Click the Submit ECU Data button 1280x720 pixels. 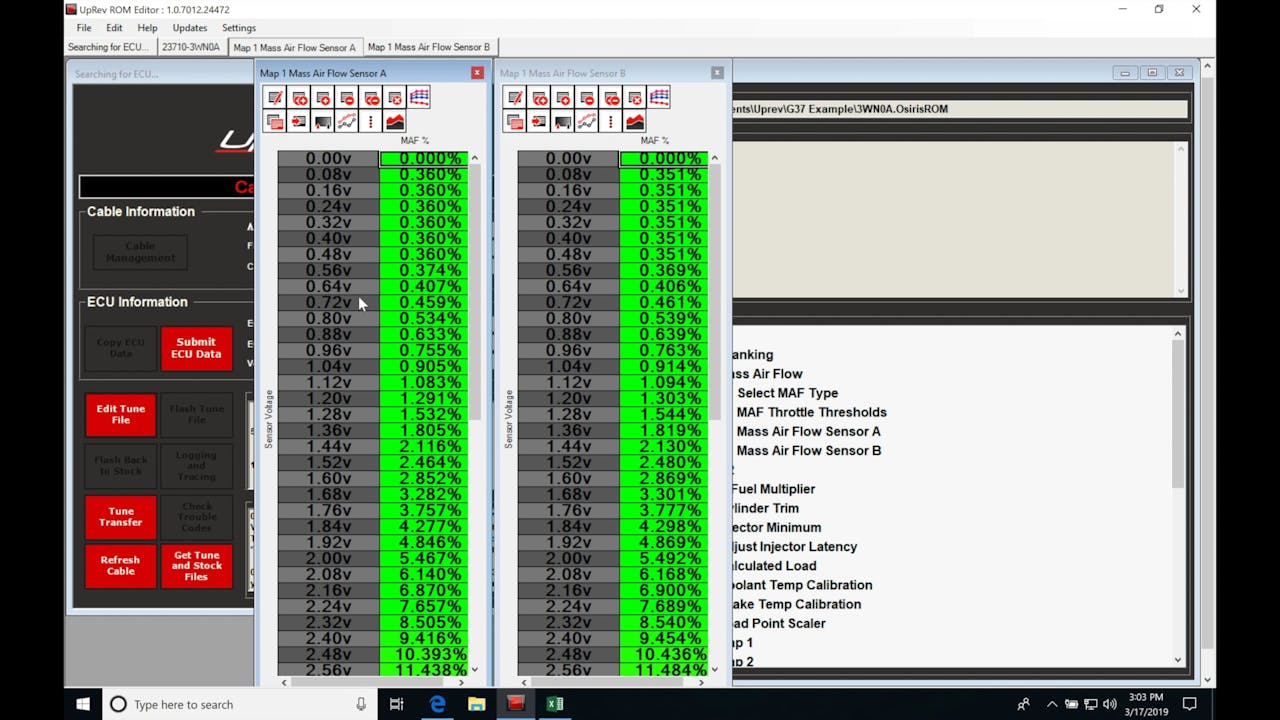[196, 348]
